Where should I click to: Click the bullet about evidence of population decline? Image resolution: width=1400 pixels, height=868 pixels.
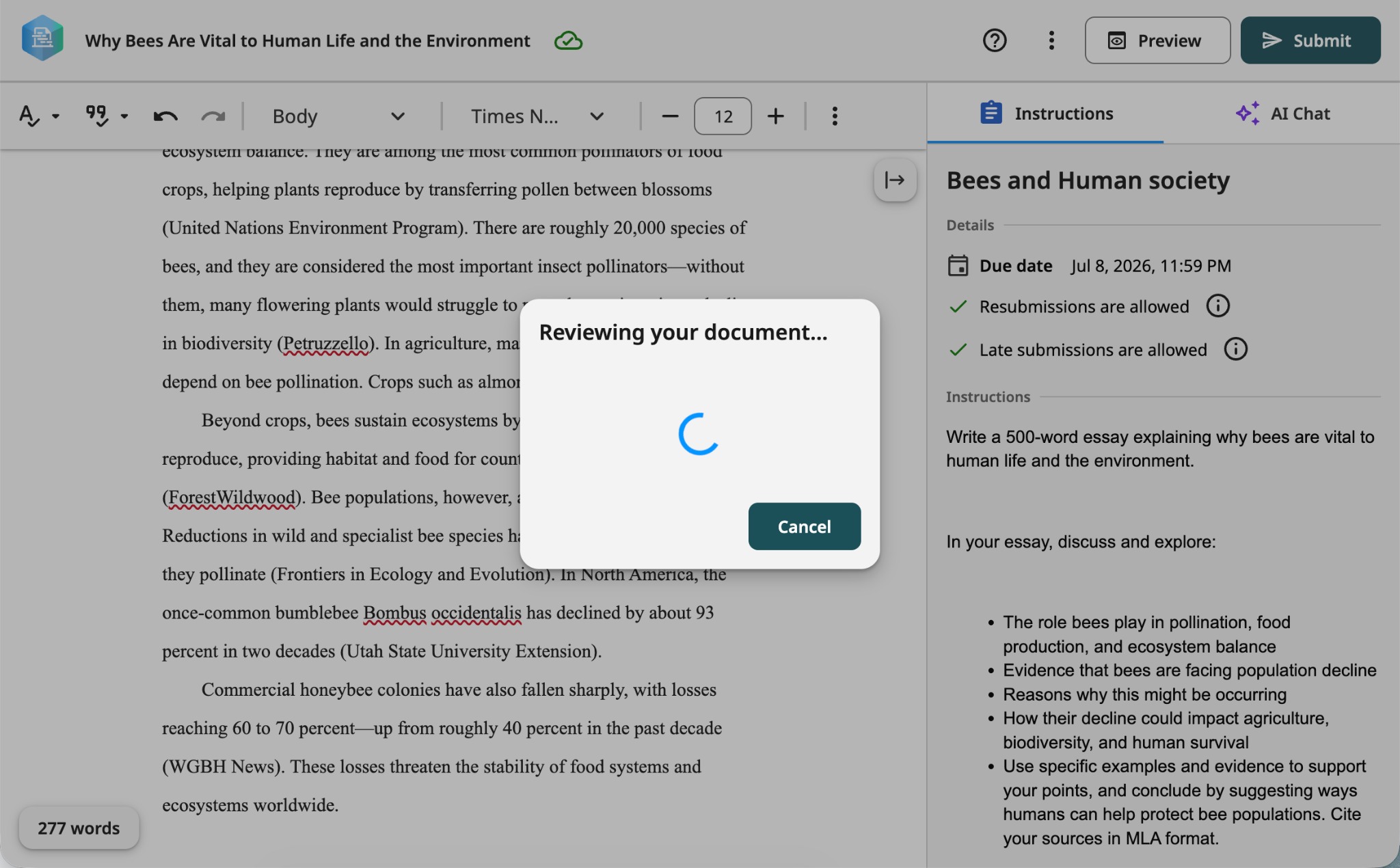(1190, 670)
